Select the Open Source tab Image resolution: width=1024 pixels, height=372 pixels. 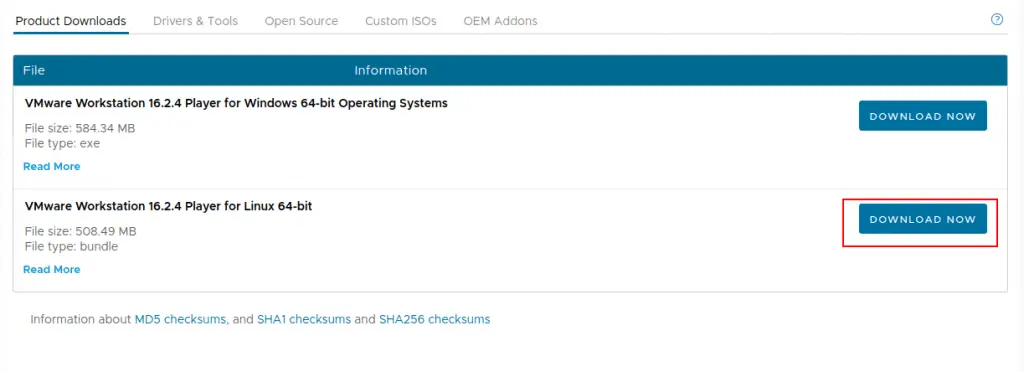301,21
